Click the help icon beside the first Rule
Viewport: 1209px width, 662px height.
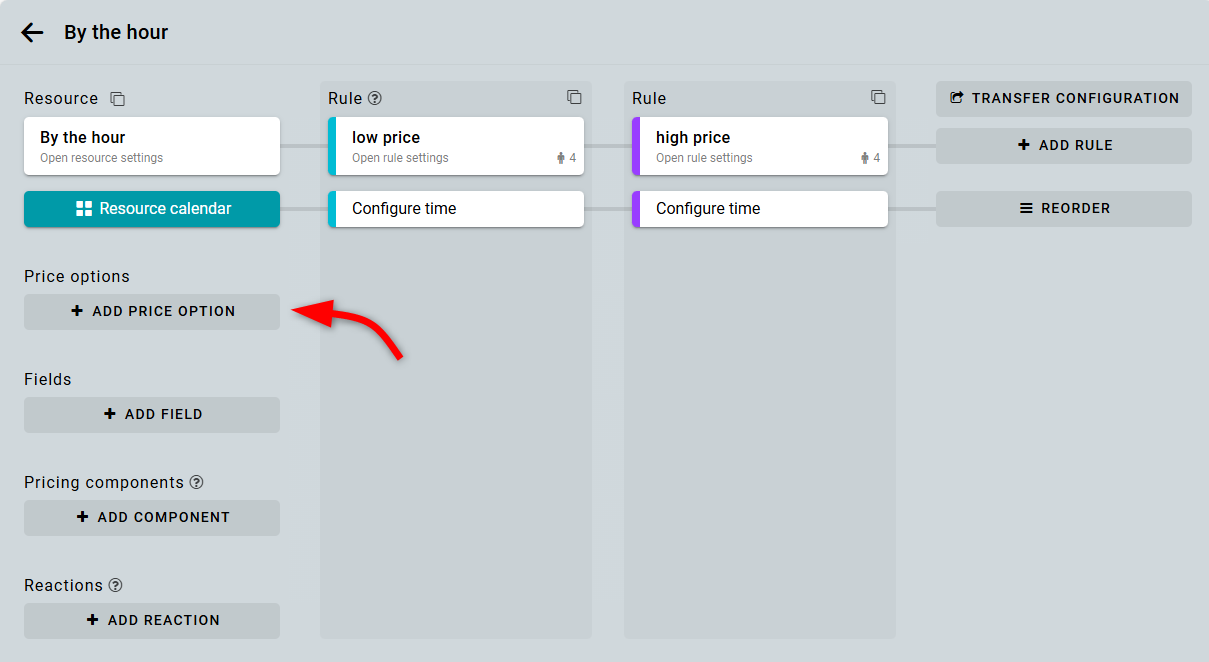(x=375, y=98)
